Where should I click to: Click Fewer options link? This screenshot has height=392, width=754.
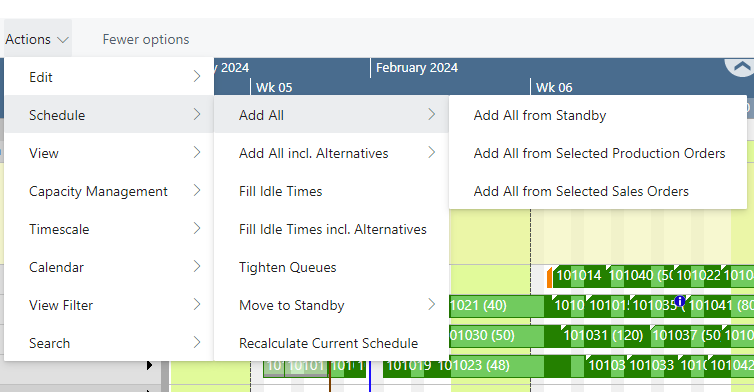tap(146, 39)
